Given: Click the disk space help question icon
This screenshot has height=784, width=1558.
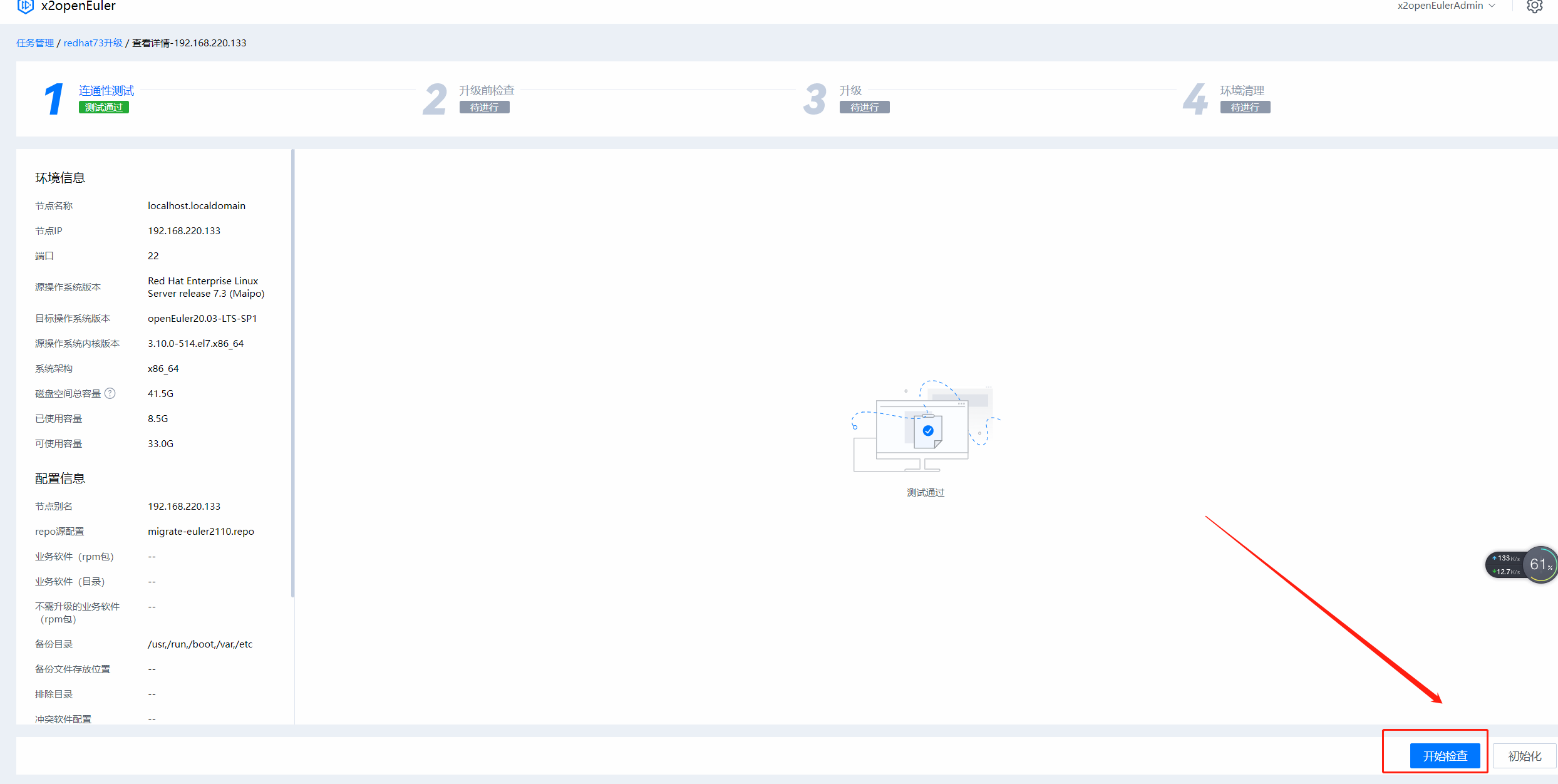Looking at the screenshot, I should point(110,393).
